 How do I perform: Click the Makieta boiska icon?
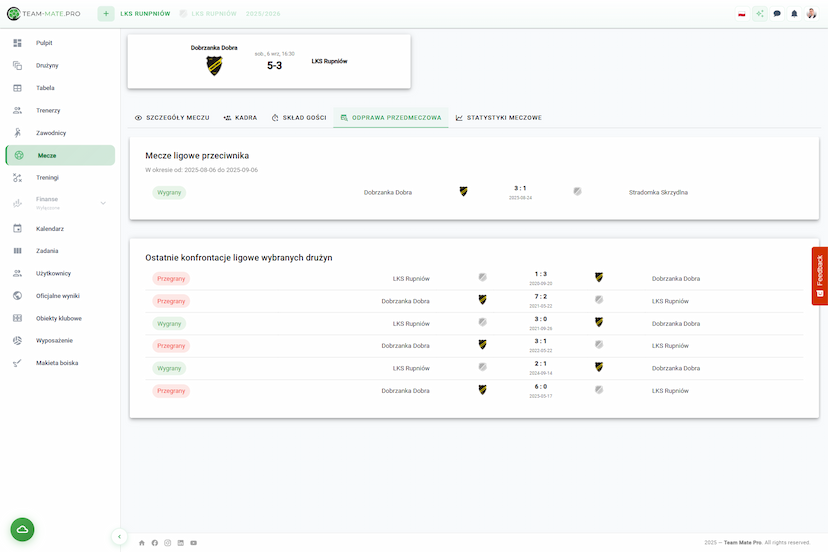[x=17, y=363]
